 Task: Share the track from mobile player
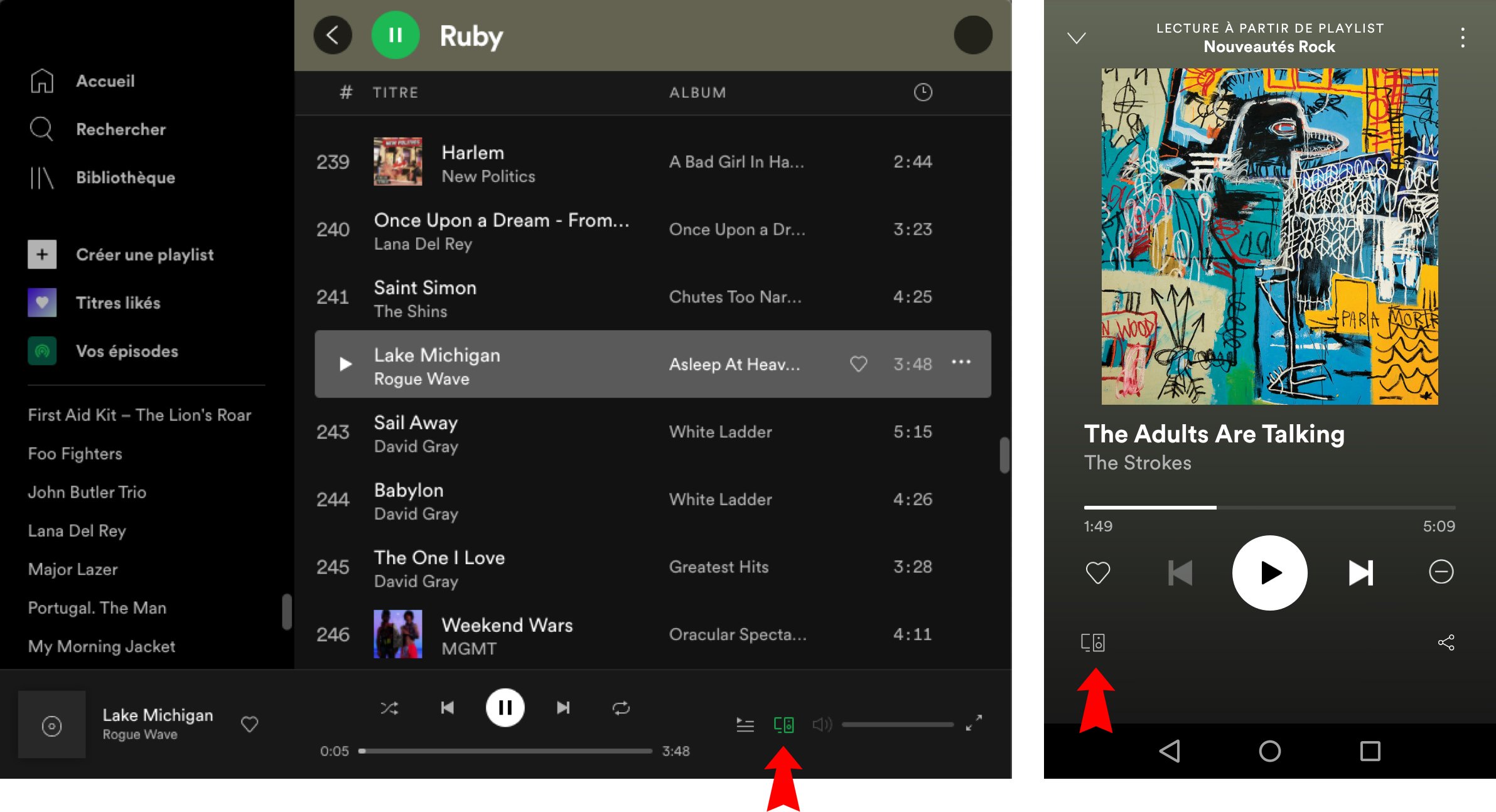click(1446, 642)
